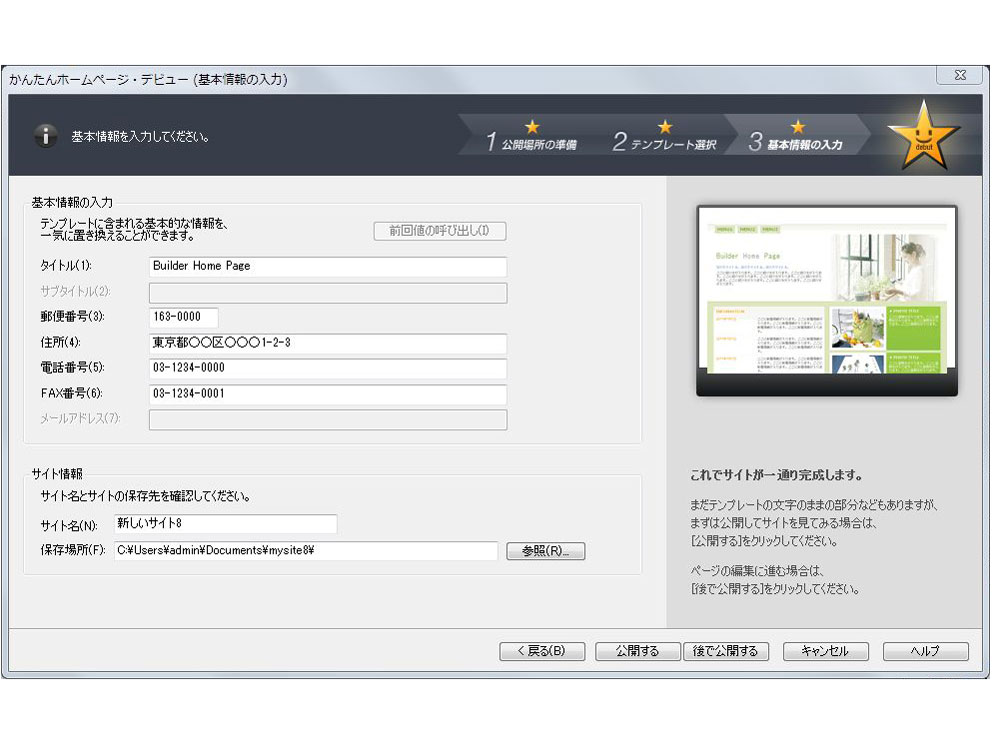
Task: Go back with 戻る(B) button
Action: click(x=541, y=651)
